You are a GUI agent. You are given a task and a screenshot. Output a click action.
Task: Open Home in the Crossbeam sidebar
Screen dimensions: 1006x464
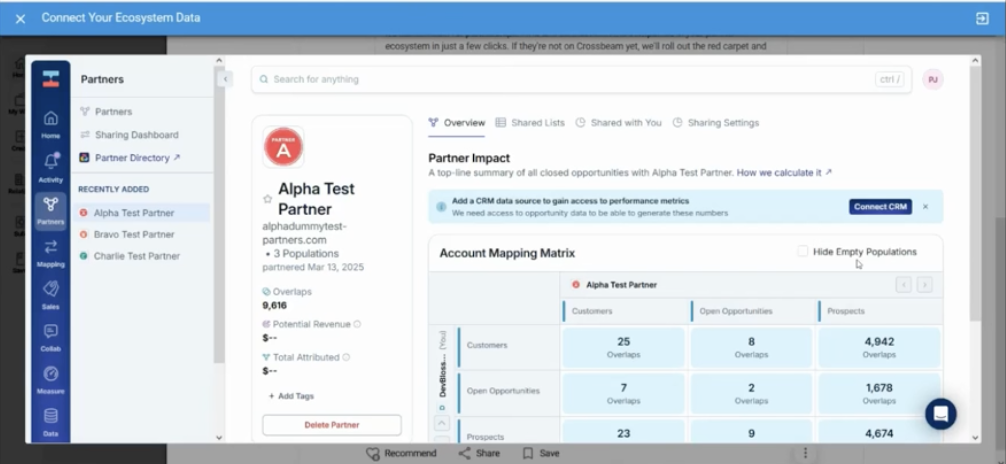51,125
